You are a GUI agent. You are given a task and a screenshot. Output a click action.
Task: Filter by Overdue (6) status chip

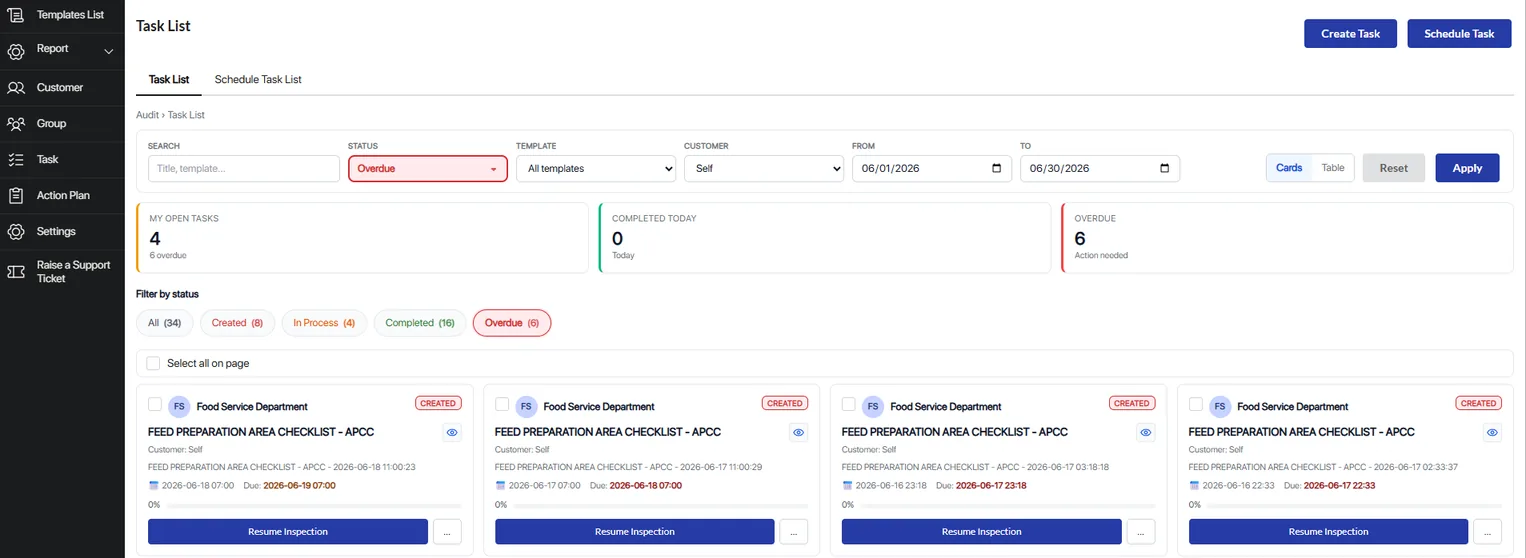point(512,323)
